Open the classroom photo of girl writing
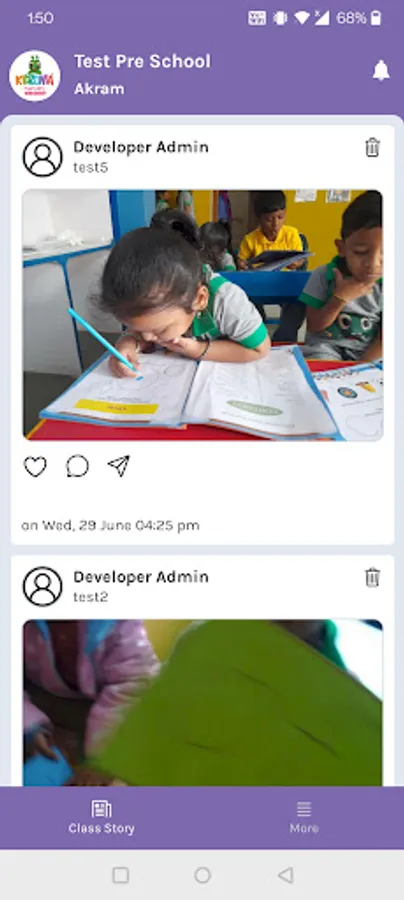 click(x=203, y=315)
